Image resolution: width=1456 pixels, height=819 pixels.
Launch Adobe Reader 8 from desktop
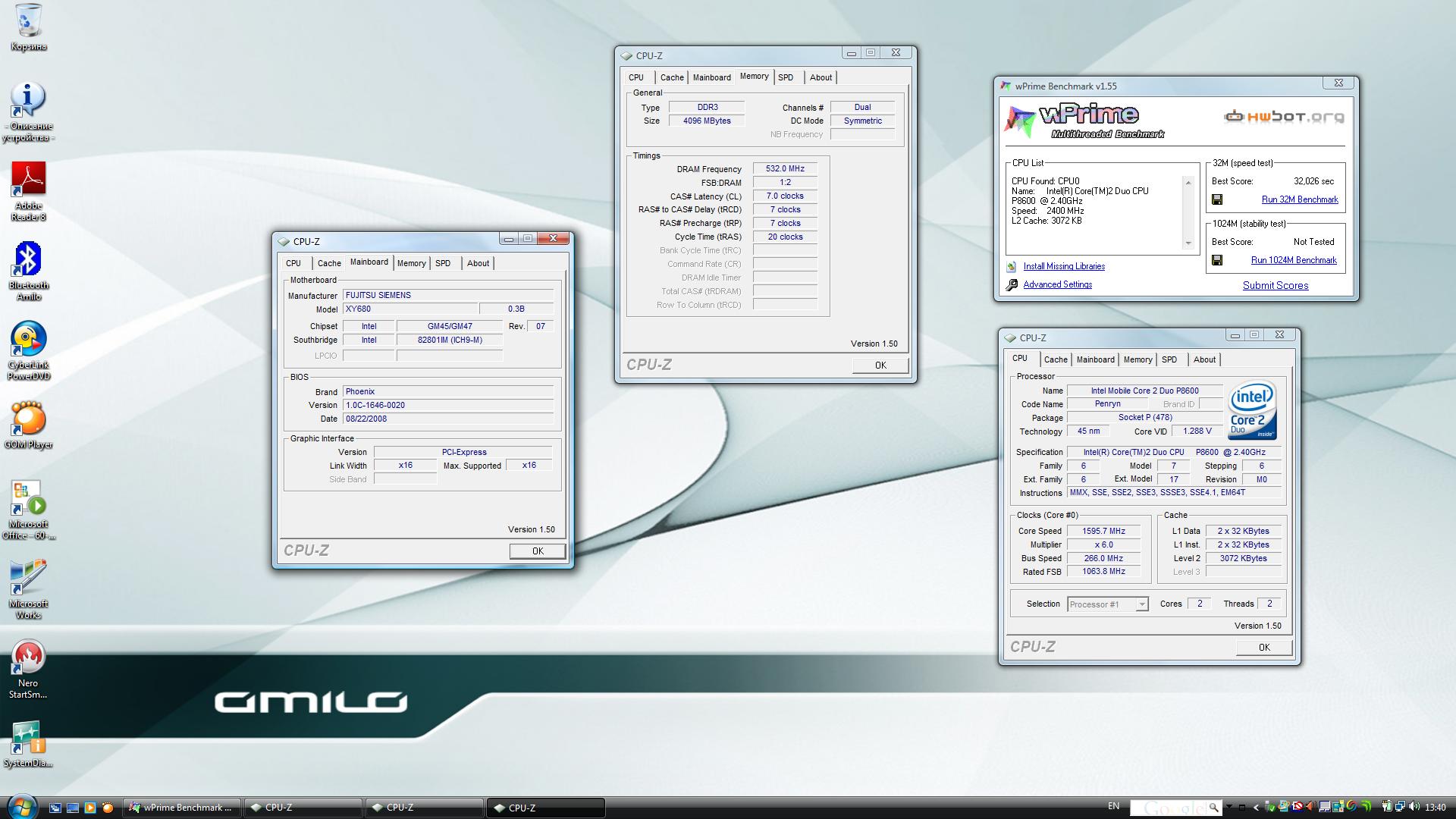tap(28, 191)
